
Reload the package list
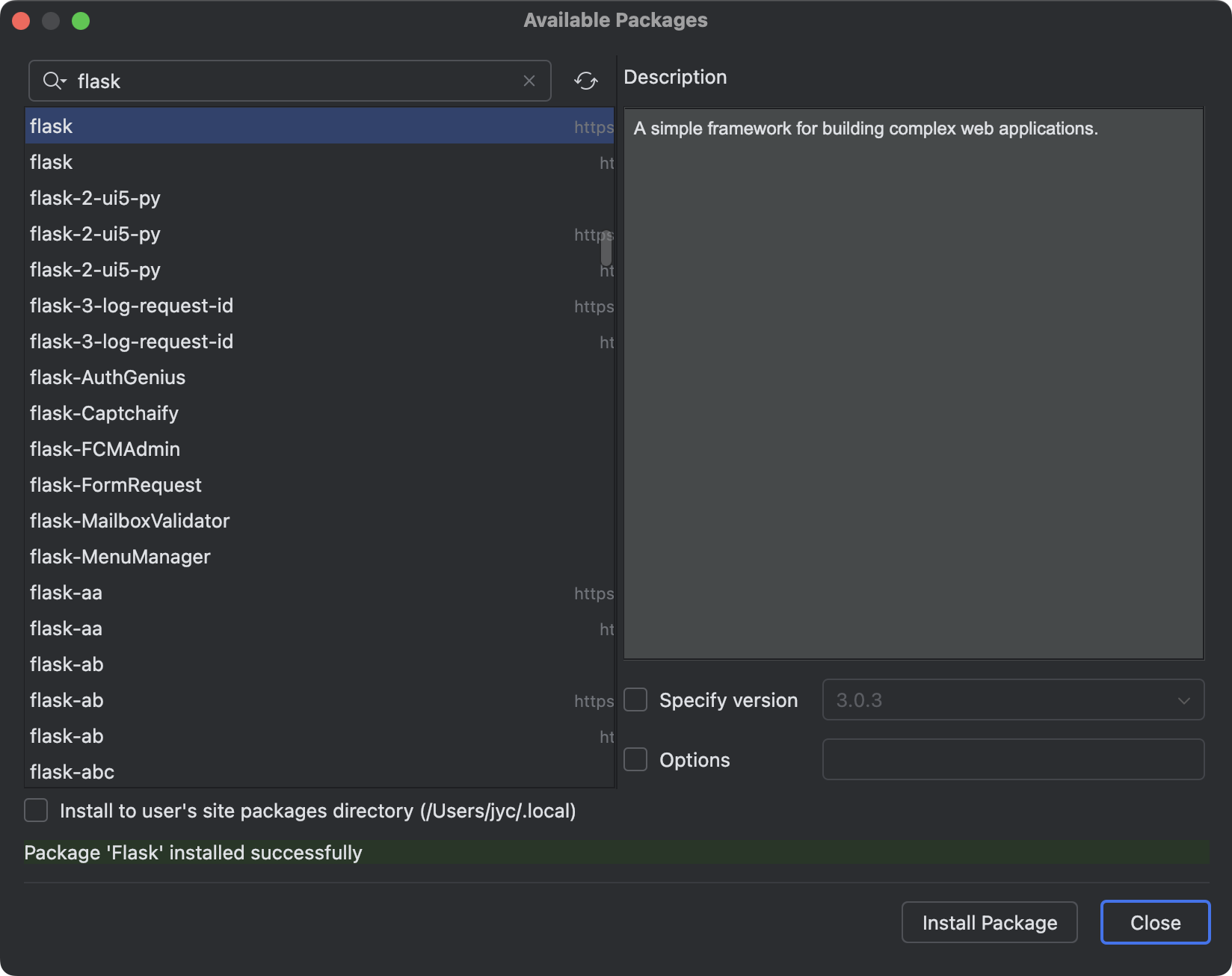tap(586, 81)
